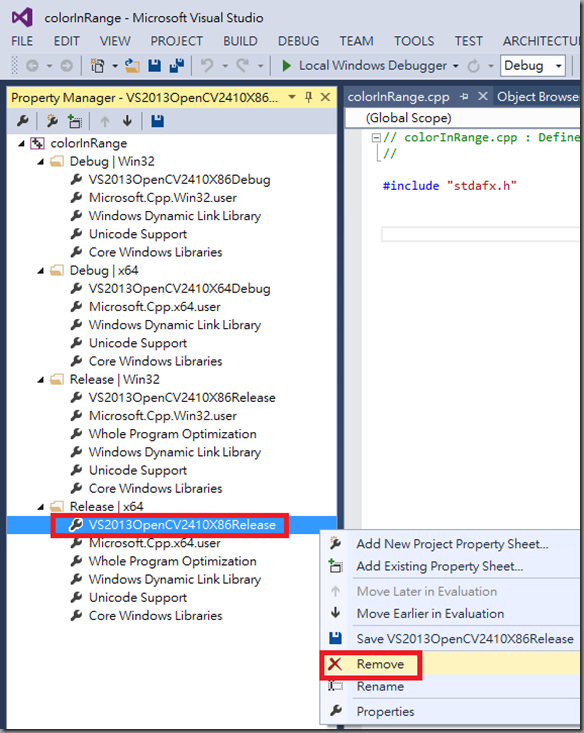
Task: Click the Save toolbar icon
Action: tap(154, 66)
